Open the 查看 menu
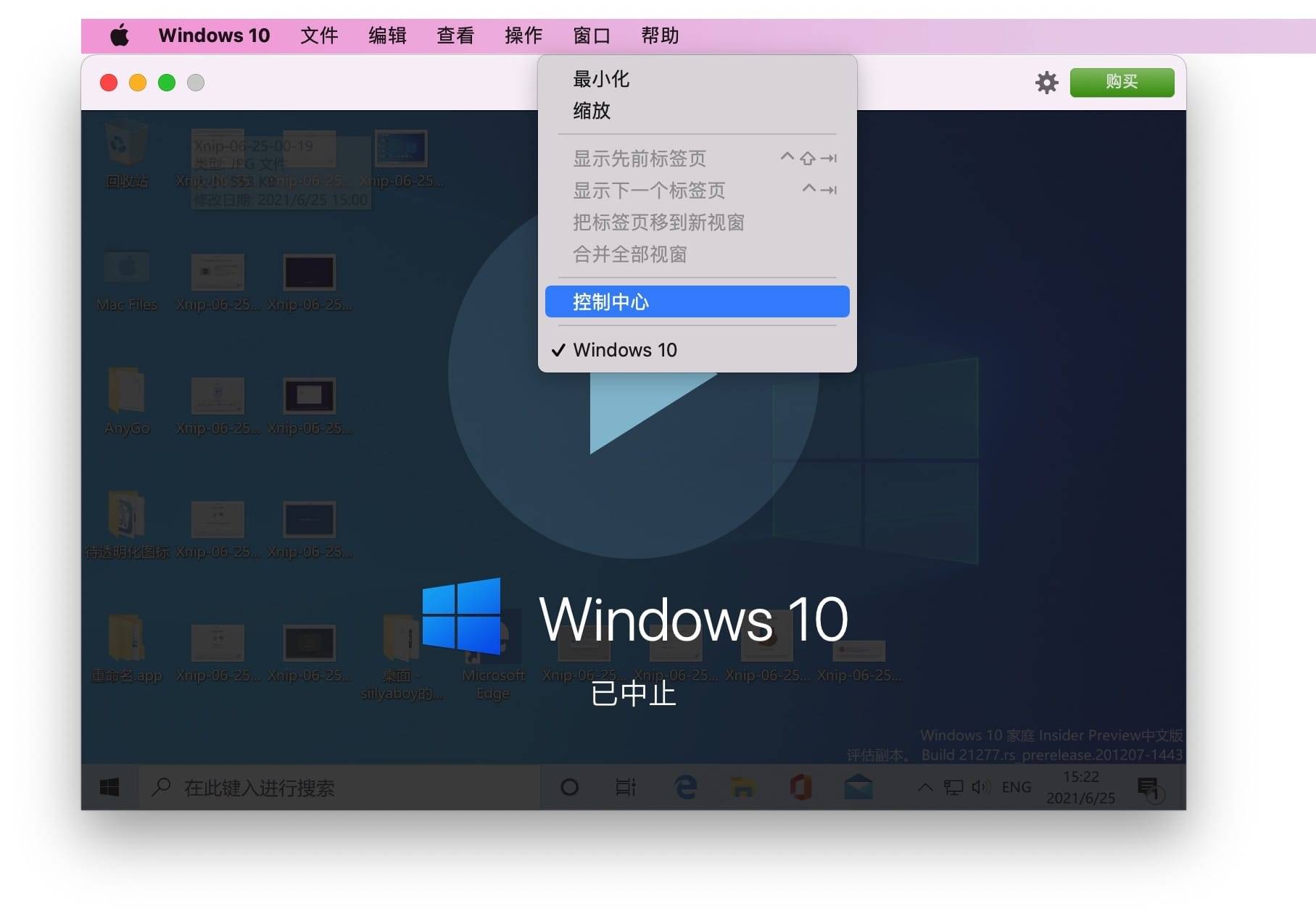This screenshot has height=916, width=1316. 455,36
